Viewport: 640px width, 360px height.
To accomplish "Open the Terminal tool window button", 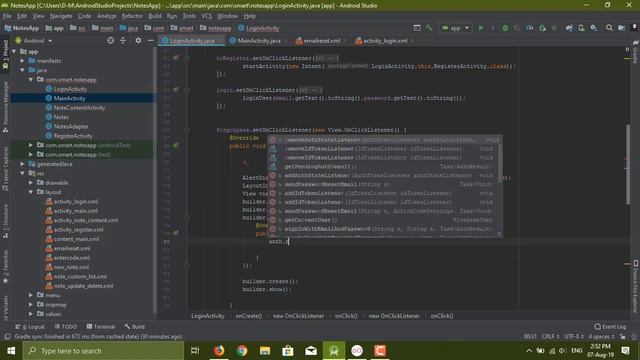I will pyautogui.click(x=101, y=327).
